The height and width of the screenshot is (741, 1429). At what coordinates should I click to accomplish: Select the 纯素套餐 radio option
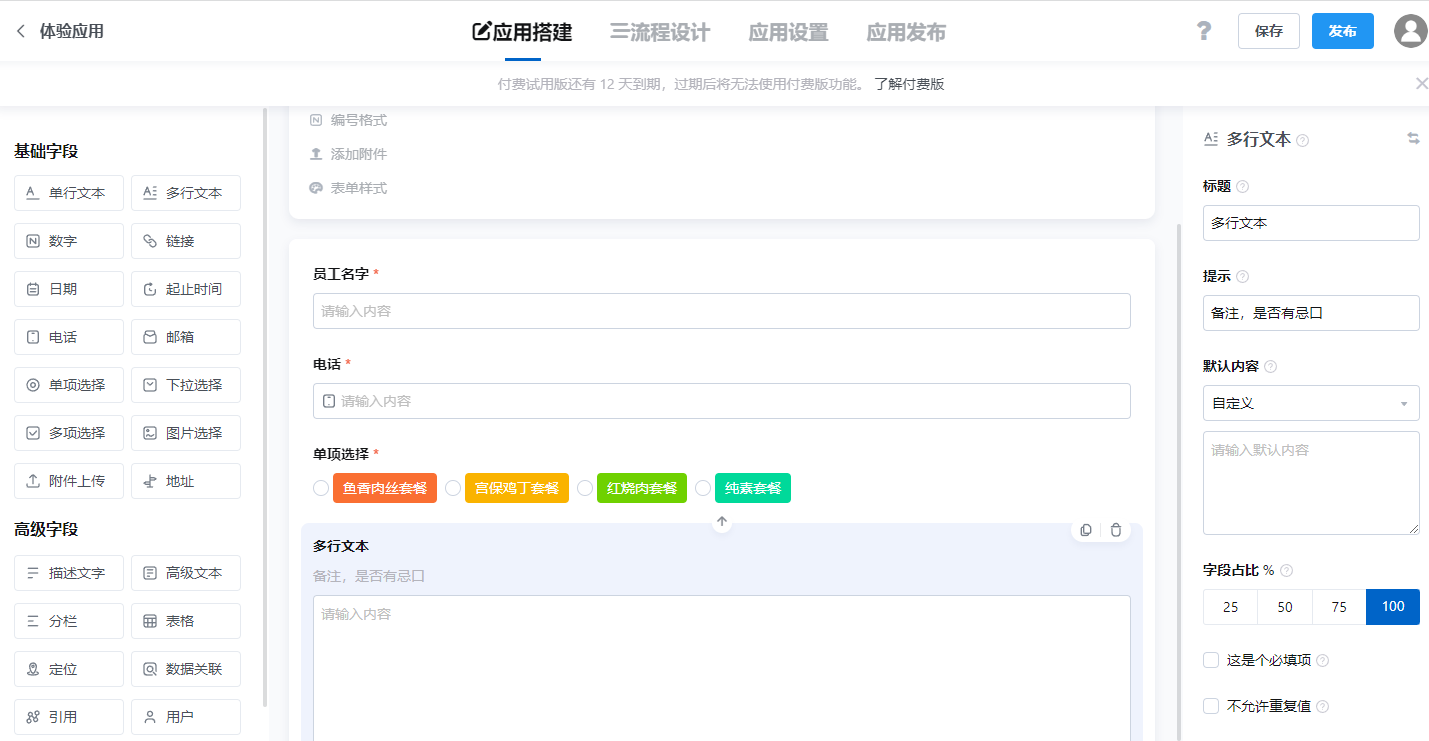click(704, 488)
